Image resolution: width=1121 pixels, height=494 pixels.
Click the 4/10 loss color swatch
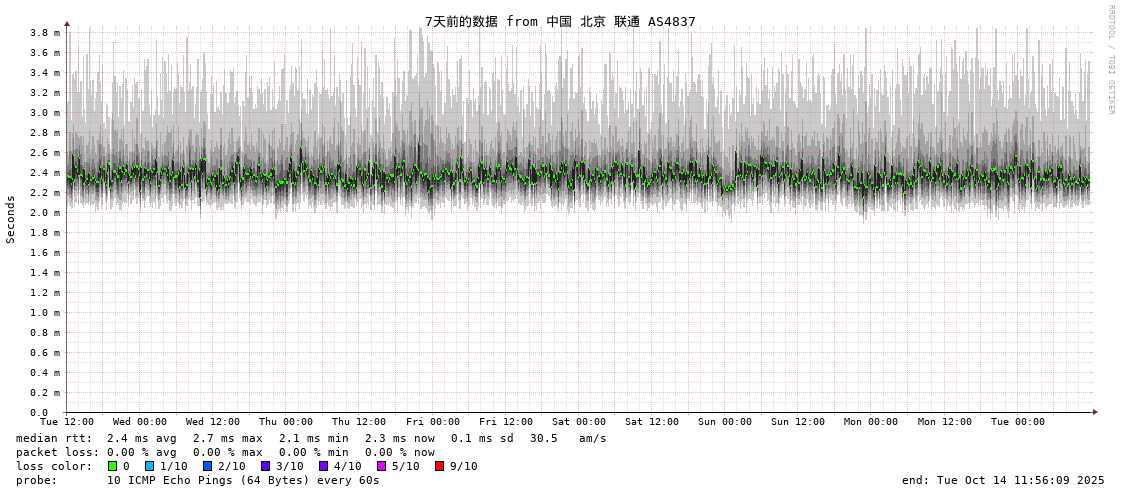pyautogui.click(x=323, y=466)
